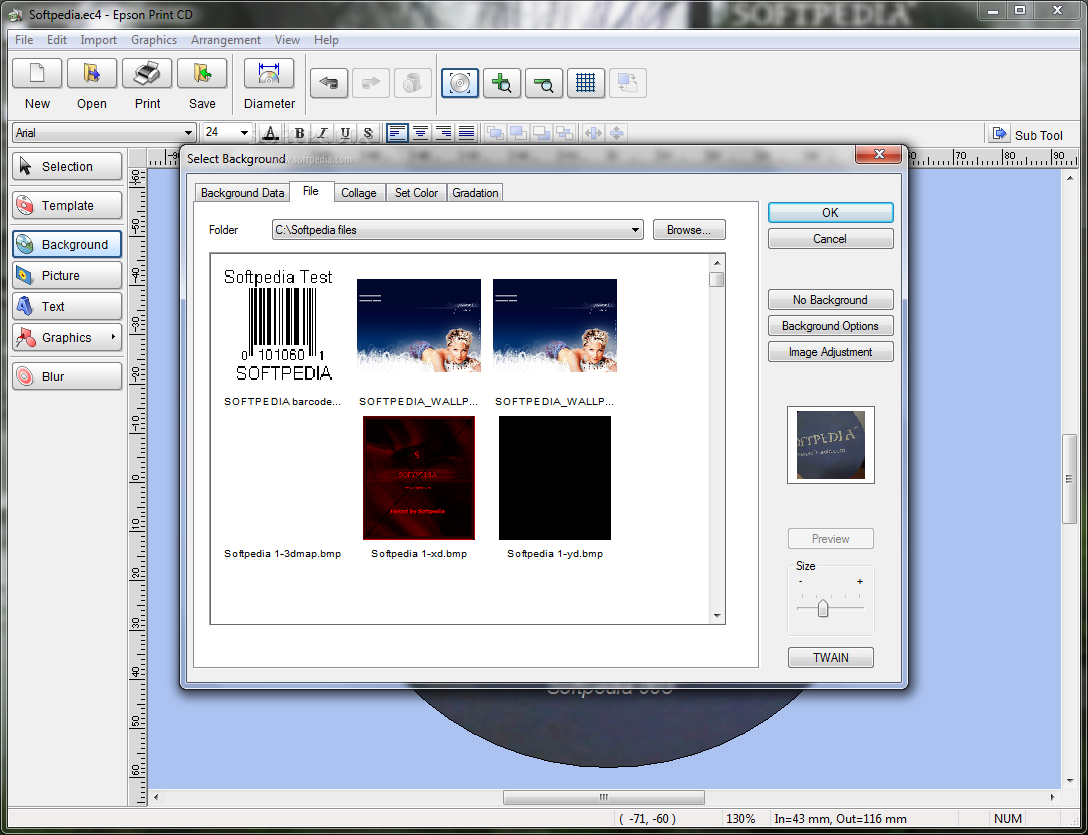
Task: Click the No Background button
Action: (x=830, y=300)
